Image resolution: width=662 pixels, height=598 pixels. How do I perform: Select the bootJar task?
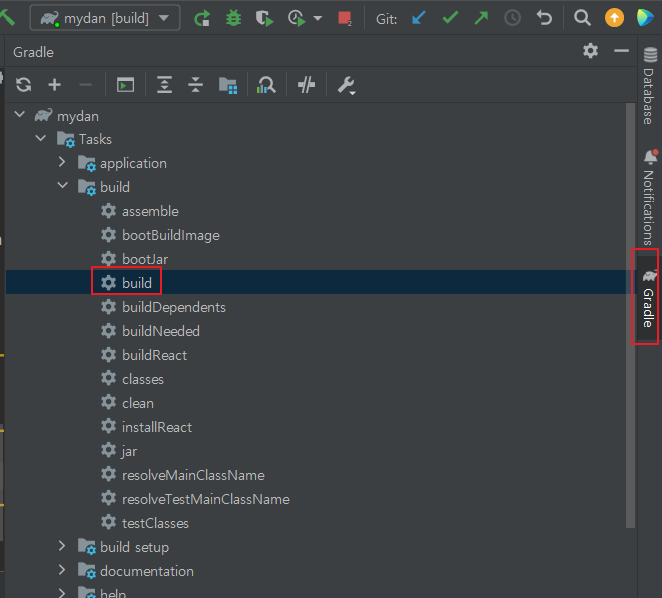[145, 259]
